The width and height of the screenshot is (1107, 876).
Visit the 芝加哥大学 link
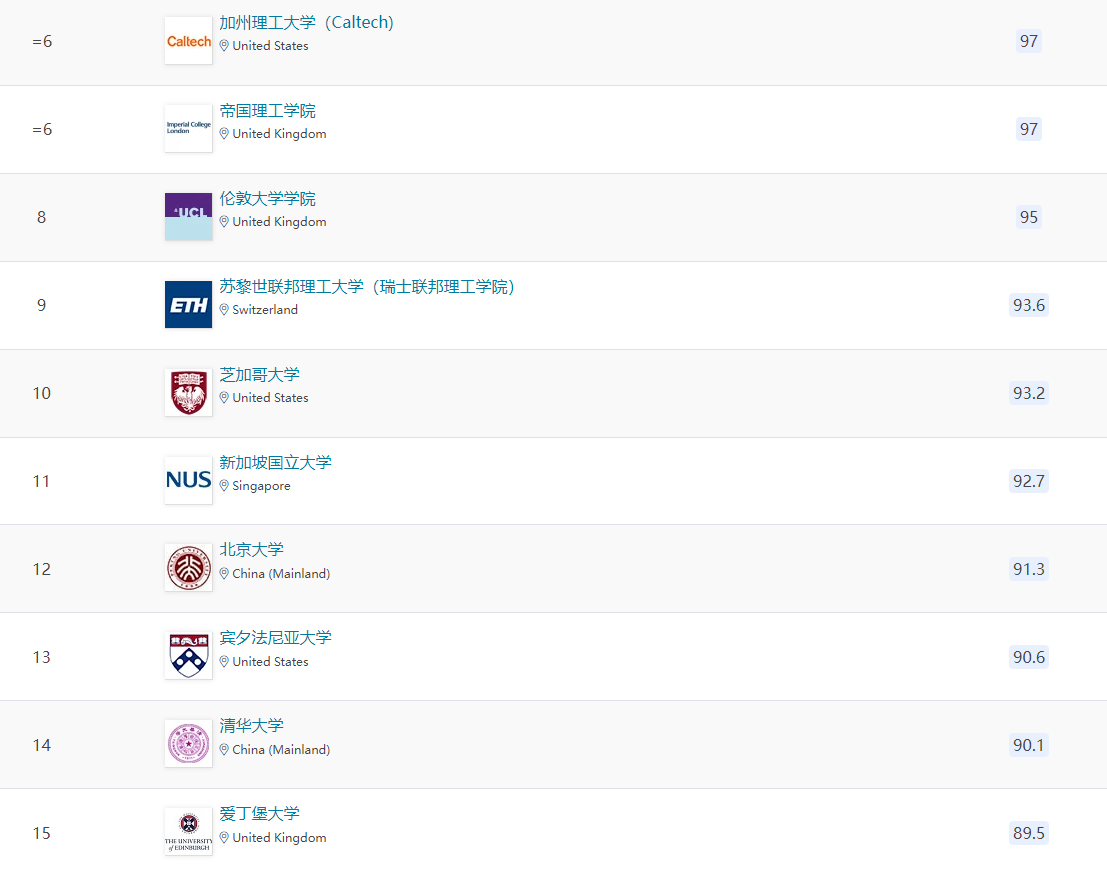(x=259, y=375)
